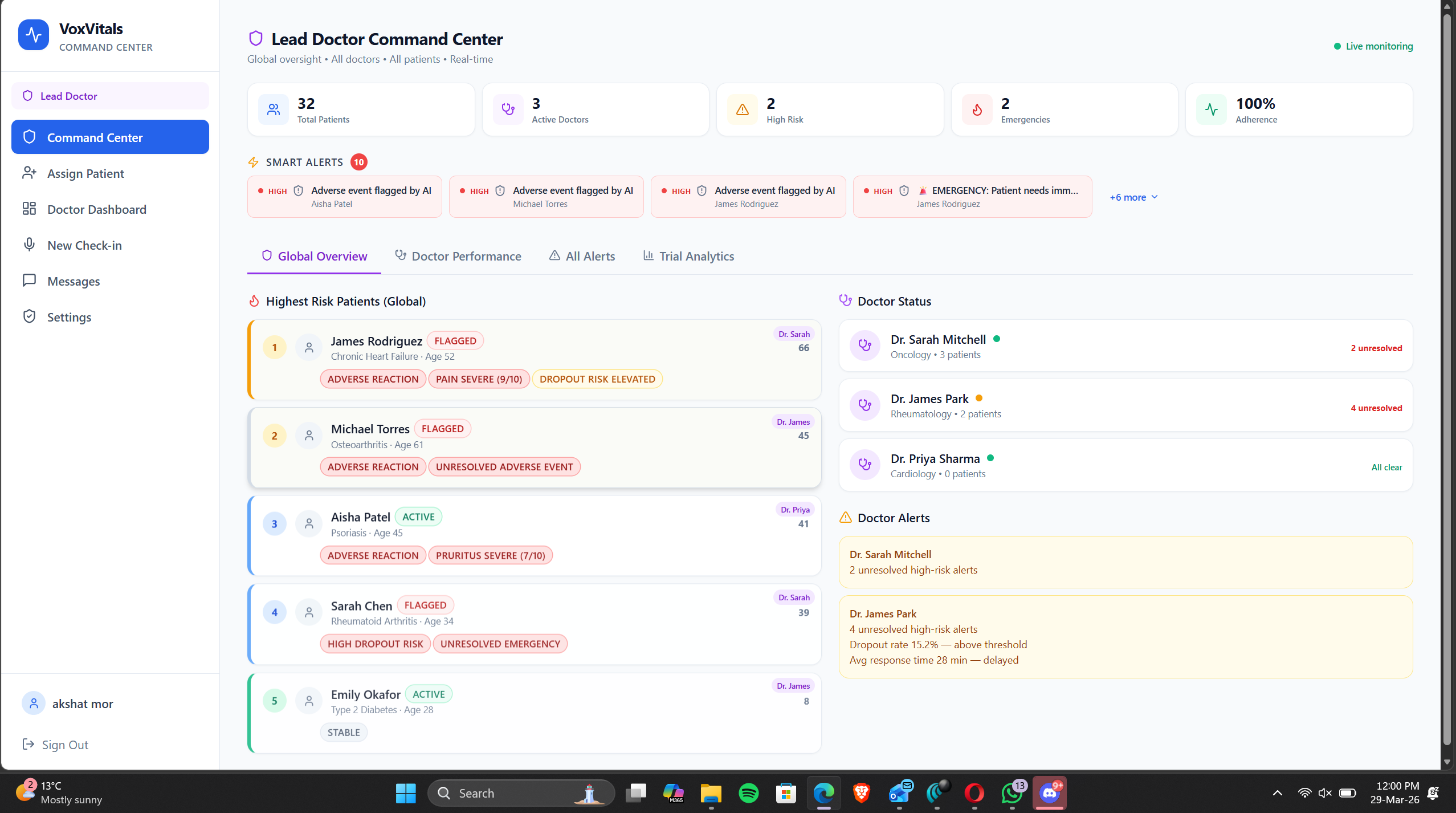Screen dimensions: 1456x813
Task: Expand the +6 more smart alerts
Action: pos(1133,197)
